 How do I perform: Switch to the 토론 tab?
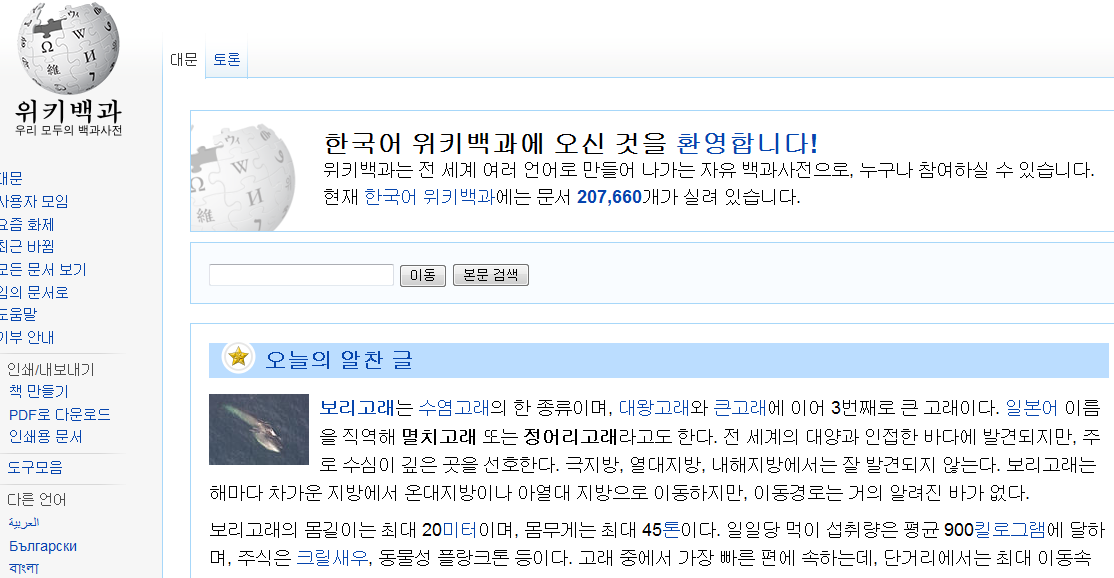pyautogui.click(x=226, y=60)
